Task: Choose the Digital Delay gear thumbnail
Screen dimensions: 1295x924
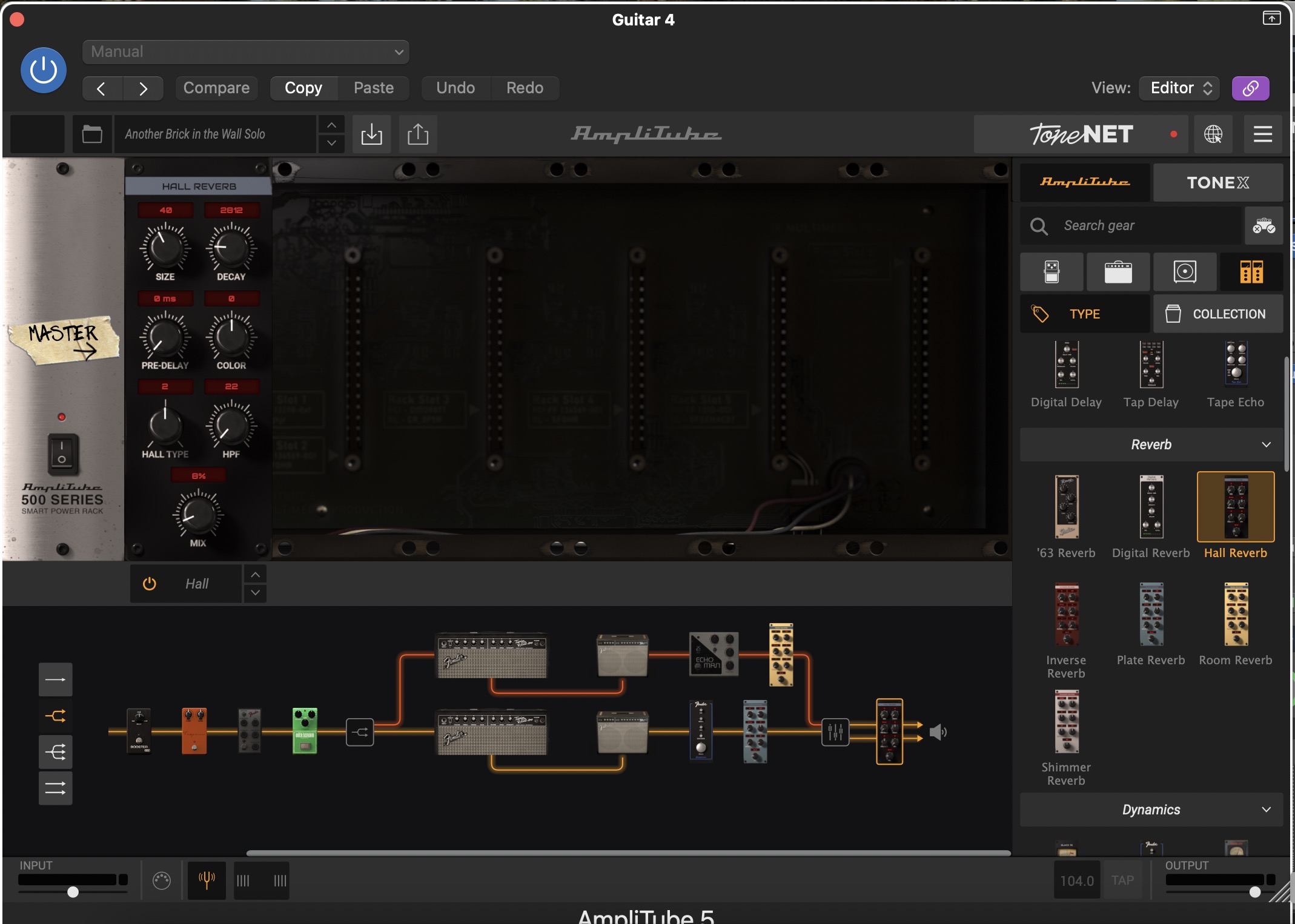Action: [x=1067, y=365]
